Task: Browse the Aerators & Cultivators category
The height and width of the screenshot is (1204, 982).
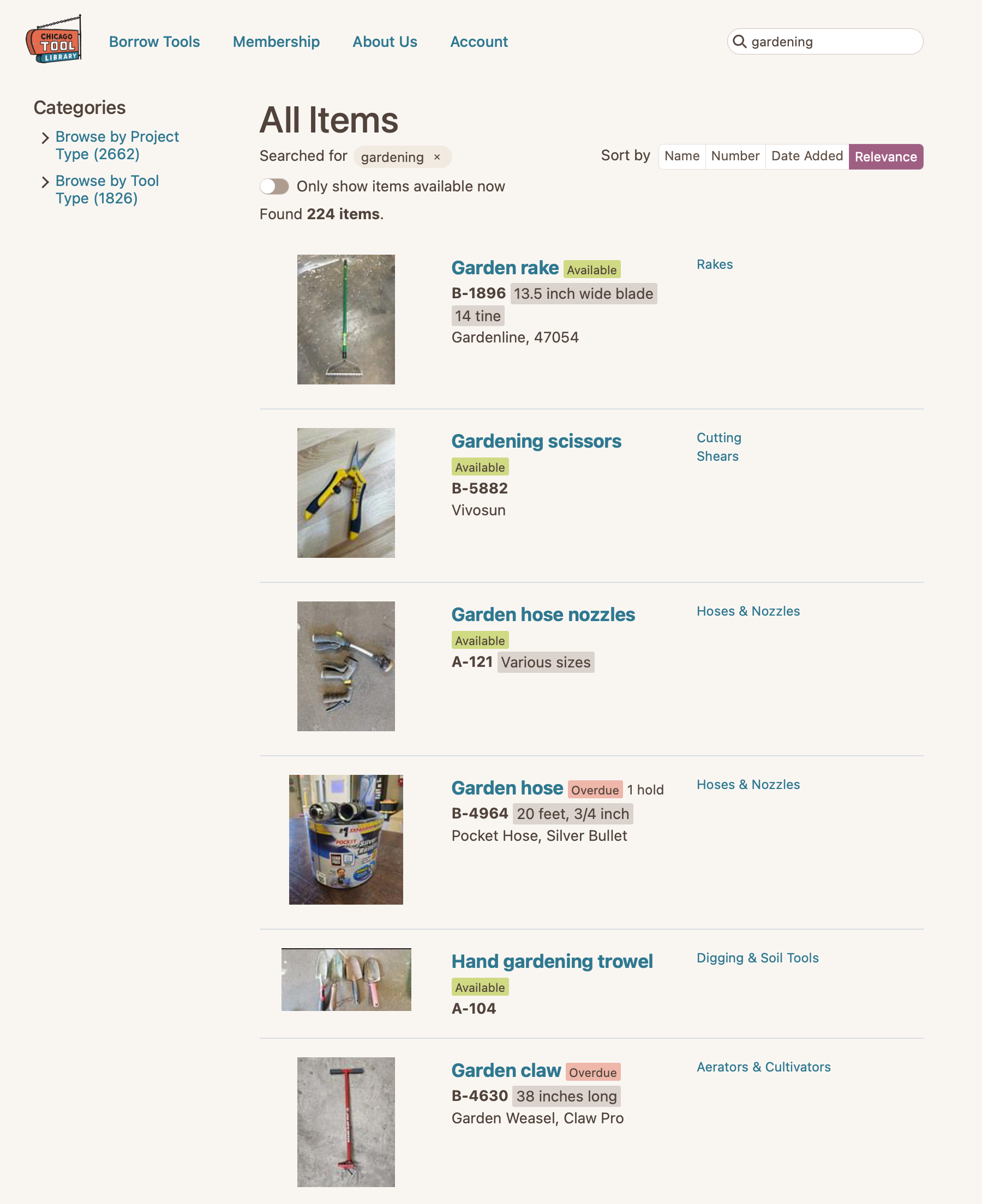Action: point(763,1067)
